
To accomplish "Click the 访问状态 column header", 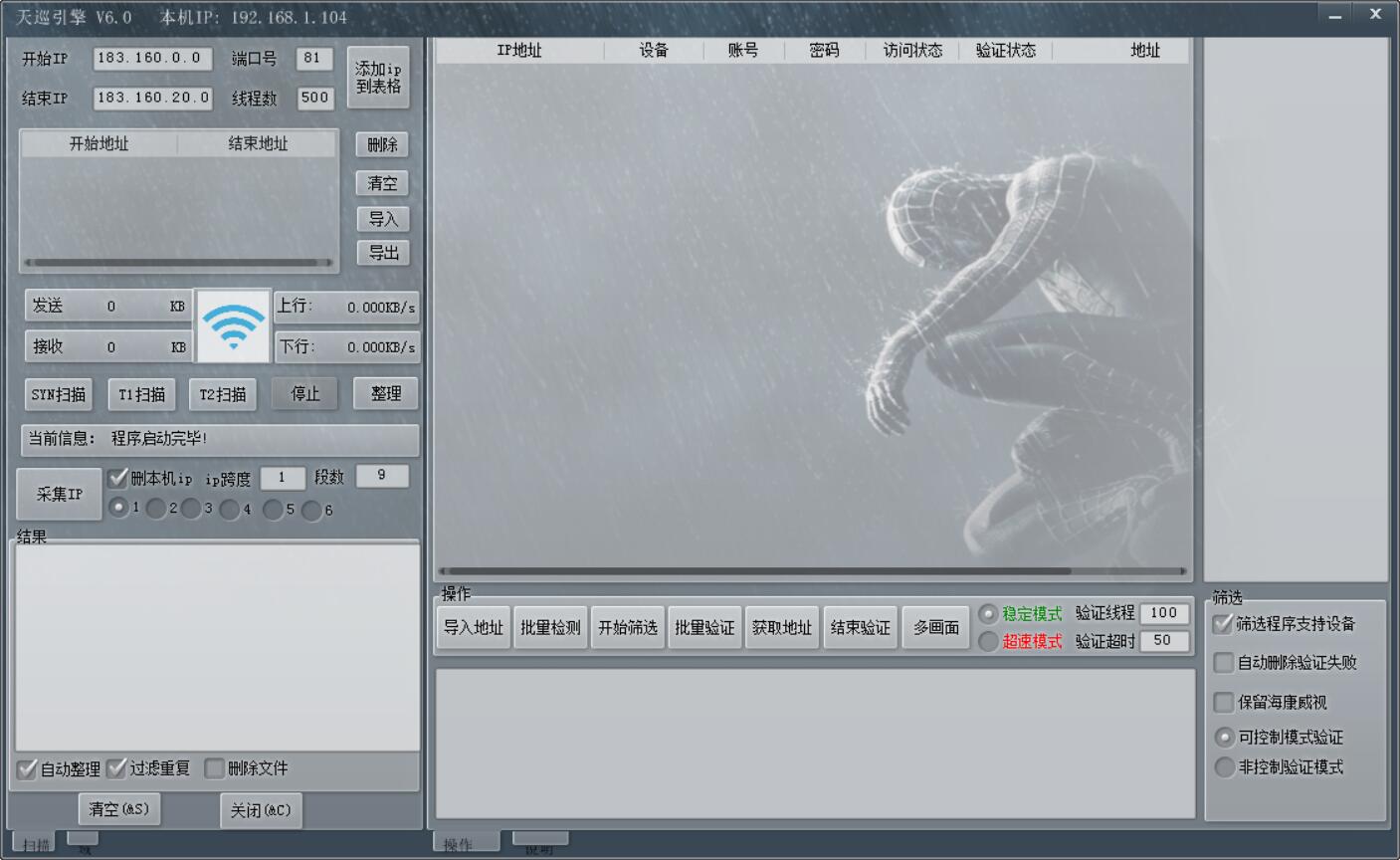I will click(912, 51).
